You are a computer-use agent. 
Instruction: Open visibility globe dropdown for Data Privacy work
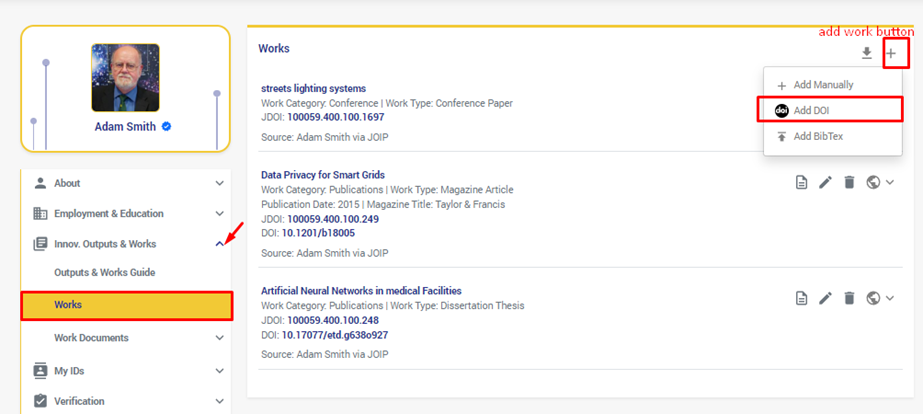pos(879,182)
